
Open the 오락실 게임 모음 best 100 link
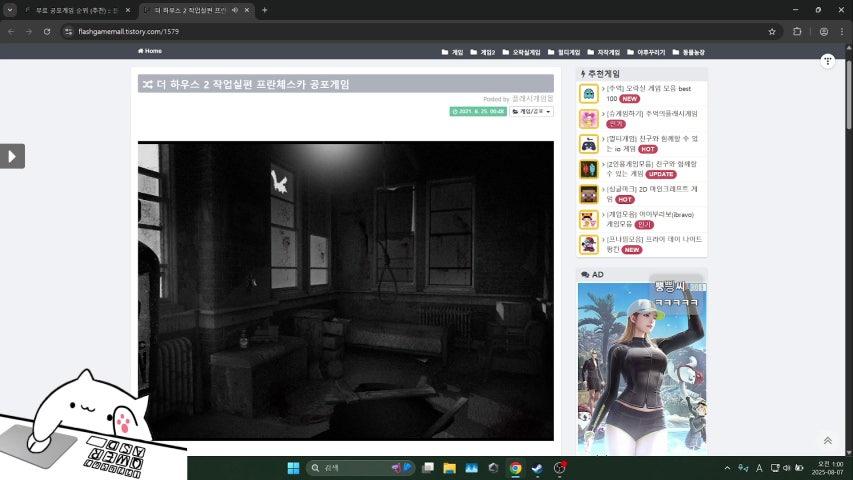[648, 93]
